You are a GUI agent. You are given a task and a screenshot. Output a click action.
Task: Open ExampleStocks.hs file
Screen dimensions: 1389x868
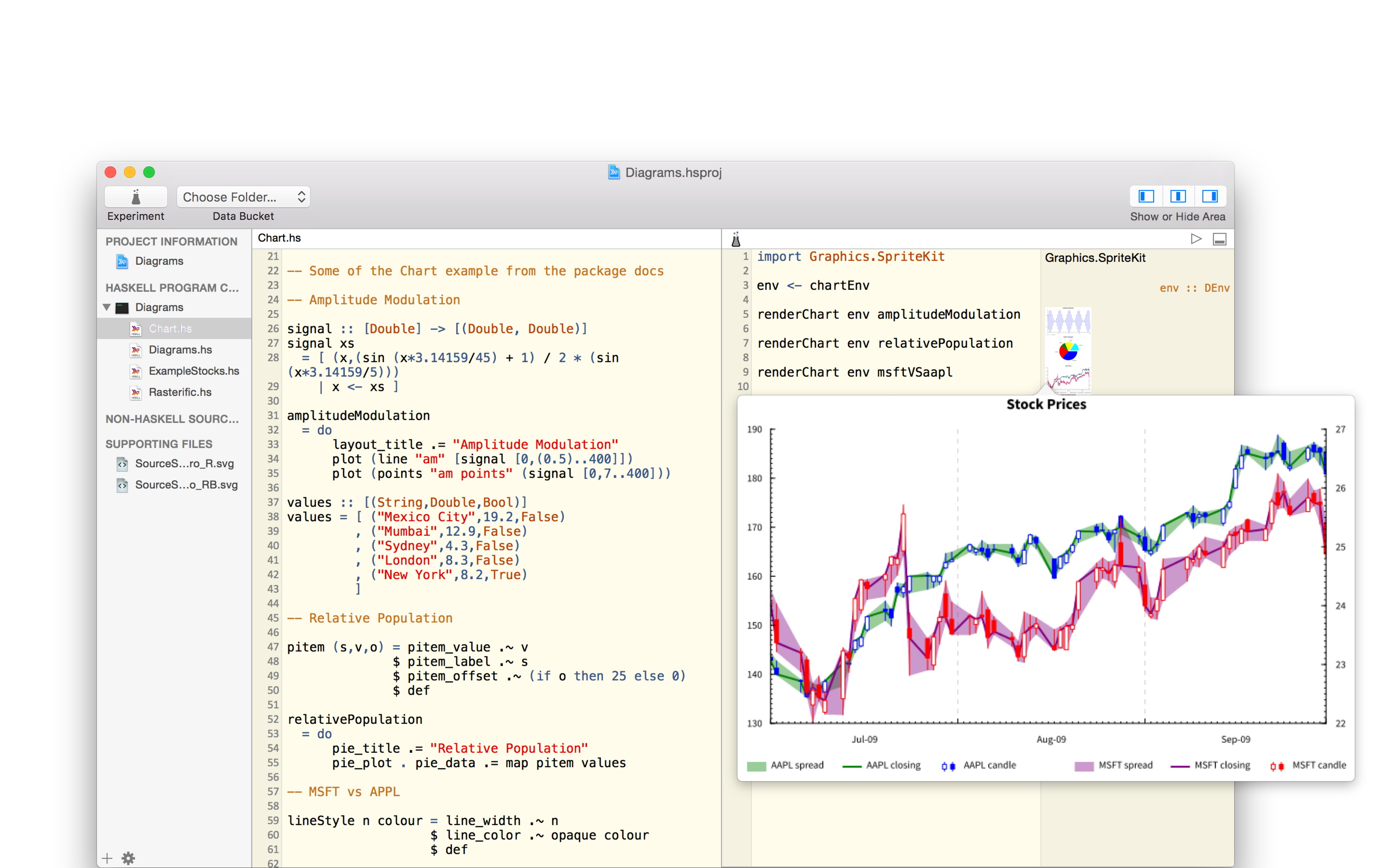(194, 371)
